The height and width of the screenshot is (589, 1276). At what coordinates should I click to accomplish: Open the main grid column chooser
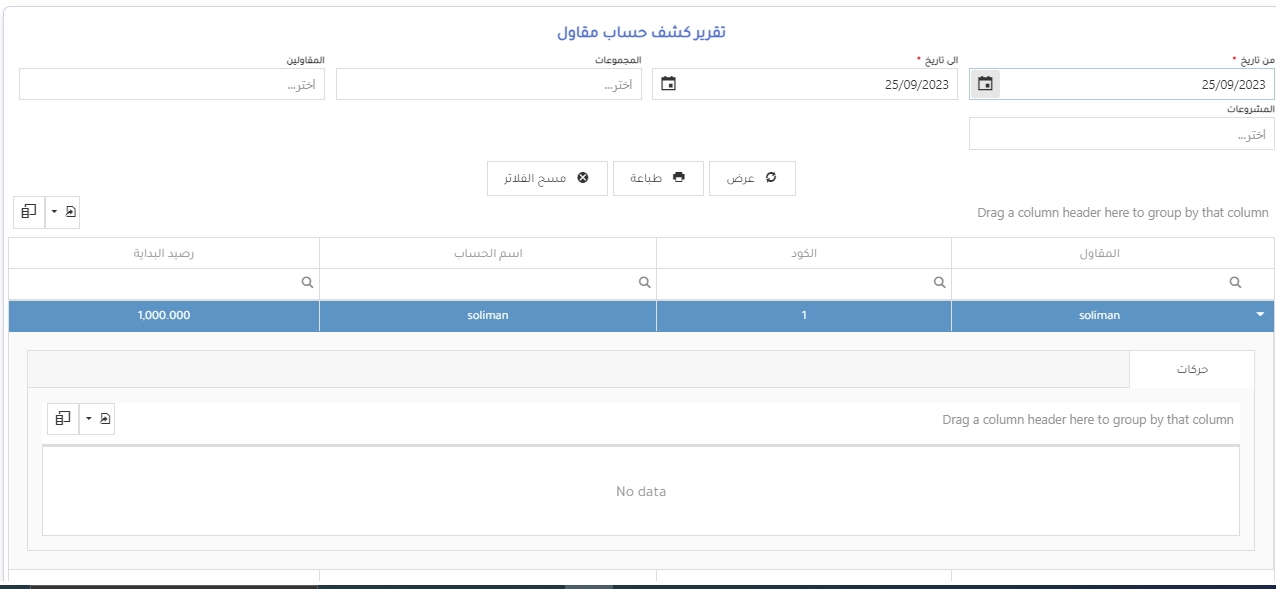(x=29, y=212)
